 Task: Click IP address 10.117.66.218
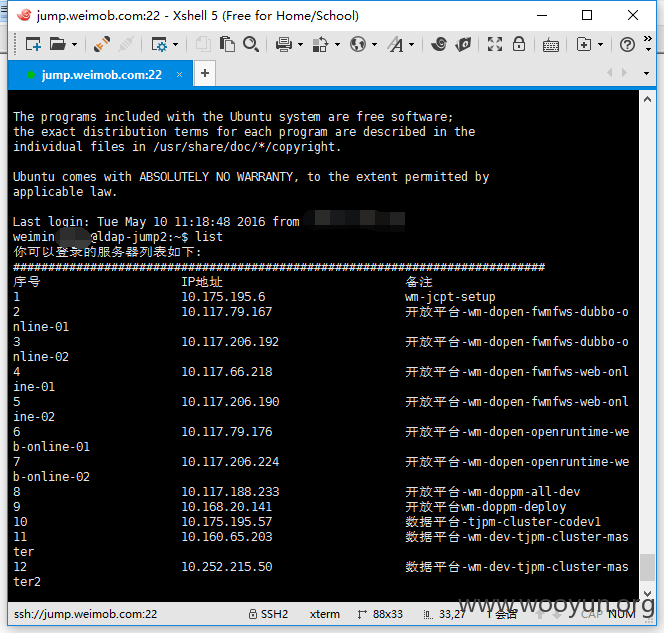pos(227,372)
